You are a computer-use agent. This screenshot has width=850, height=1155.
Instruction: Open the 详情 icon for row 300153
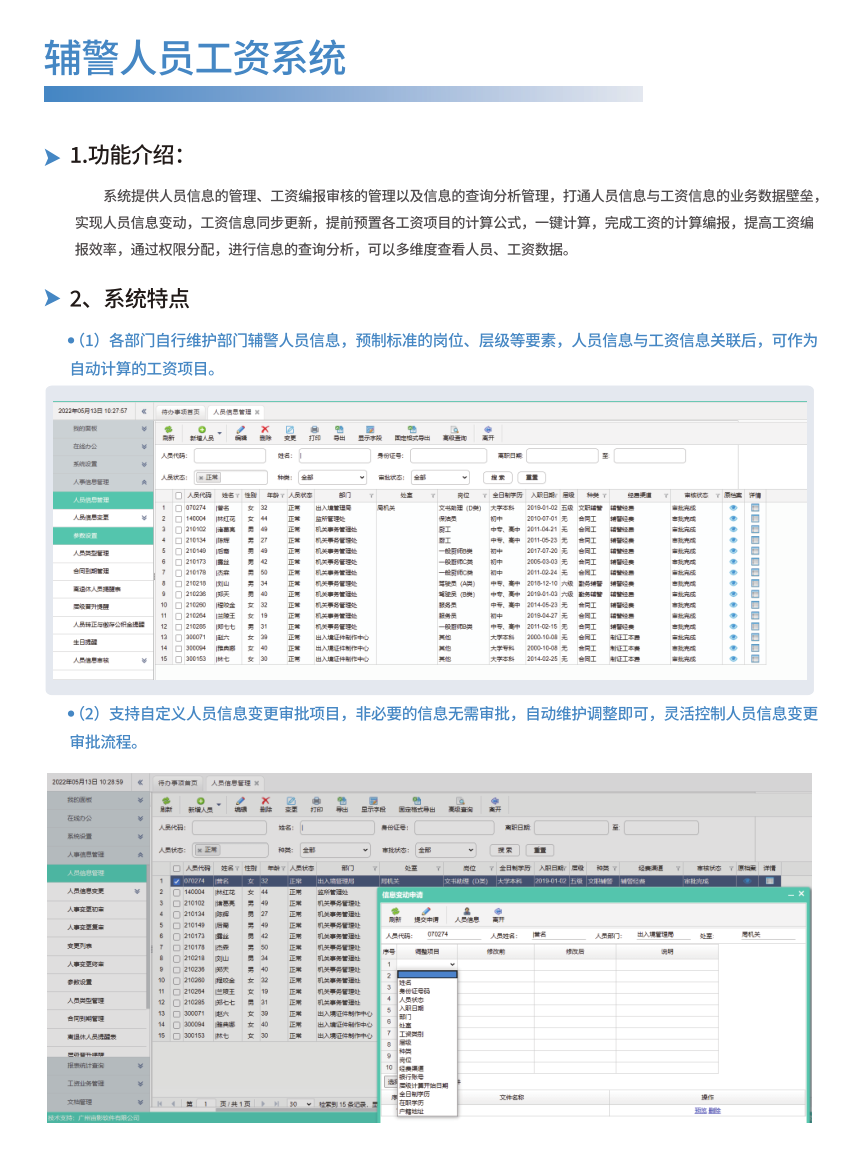click(755, 659)
